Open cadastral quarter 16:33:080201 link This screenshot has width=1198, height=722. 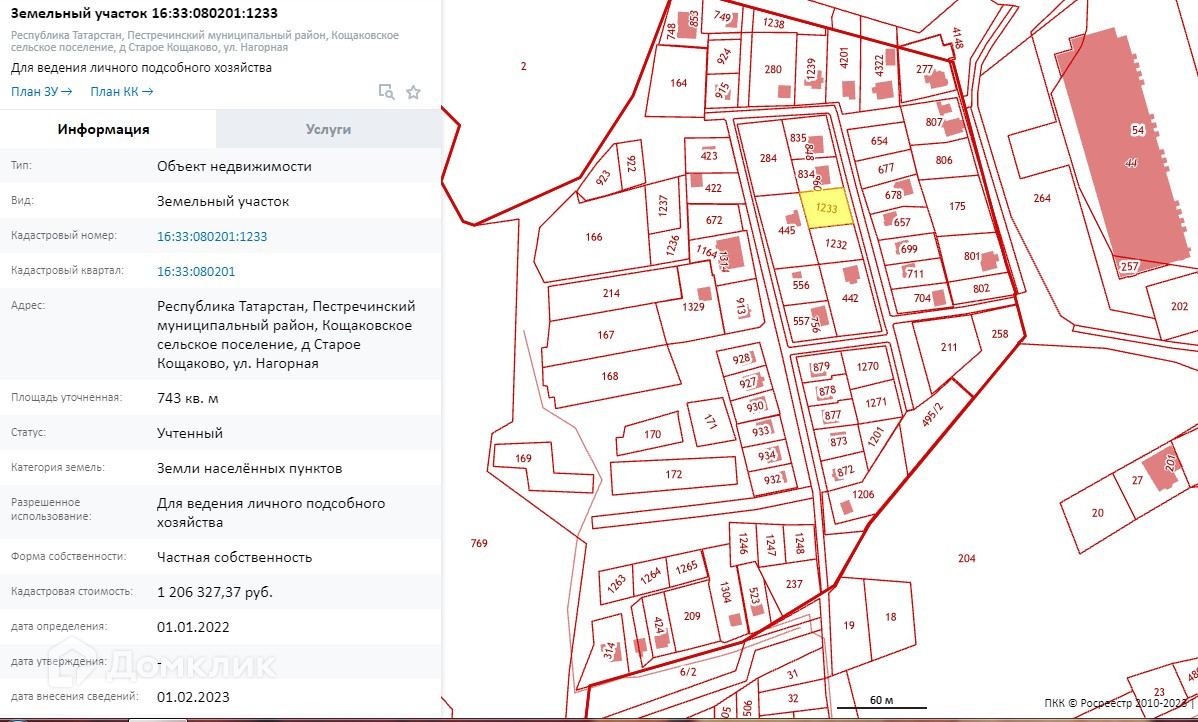(x=196, y=271)
